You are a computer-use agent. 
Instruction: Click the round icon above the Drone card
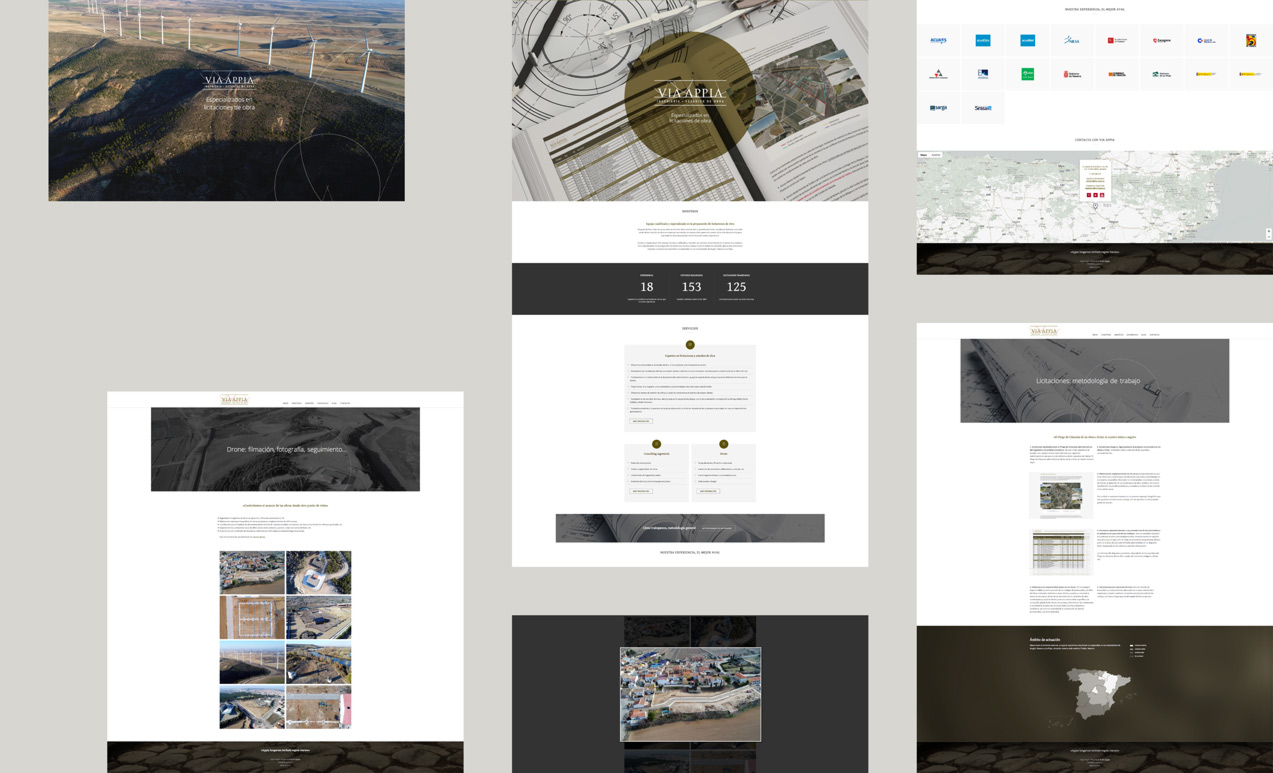click(723, 444)
